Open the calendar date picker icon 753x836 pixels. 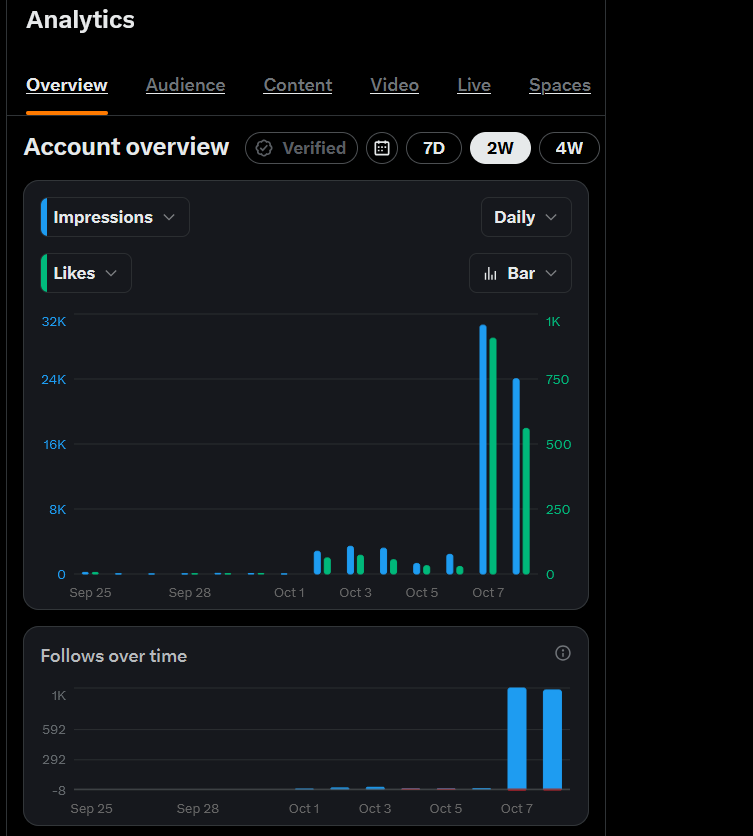tap(382, 148)
